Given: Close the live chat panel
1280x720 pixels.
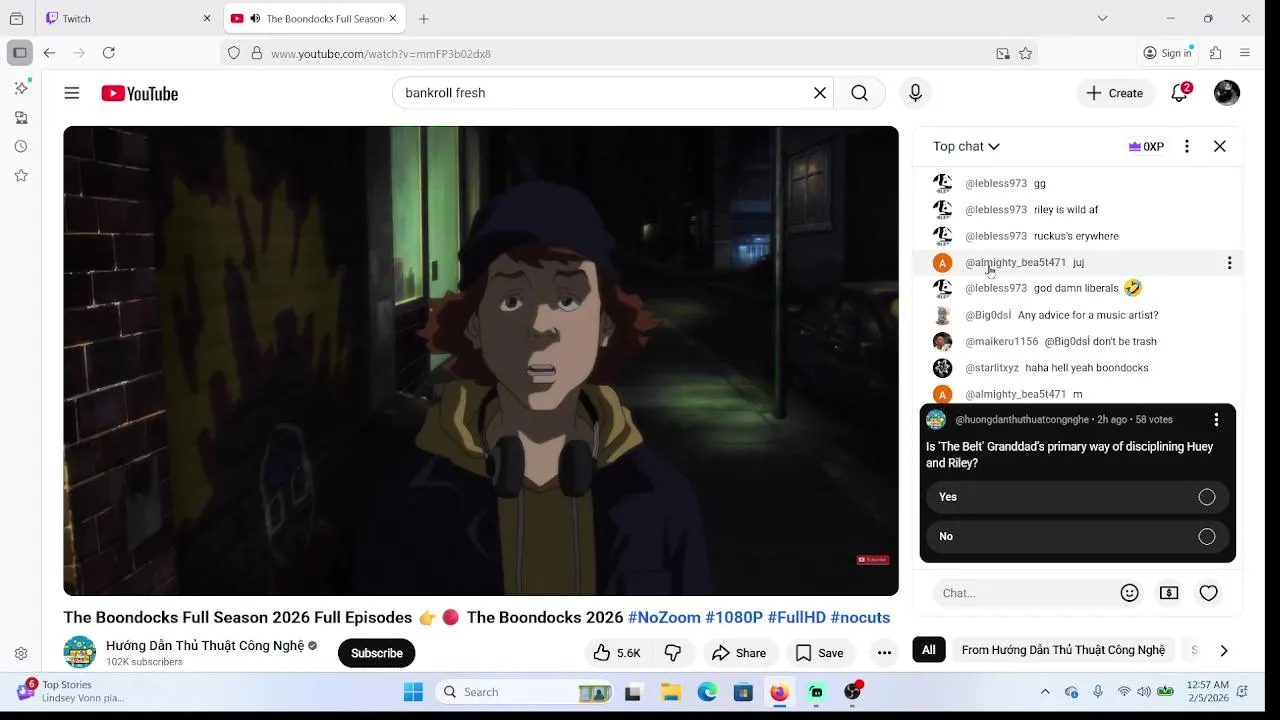Looking at the screenshot, I should 1220,146.
